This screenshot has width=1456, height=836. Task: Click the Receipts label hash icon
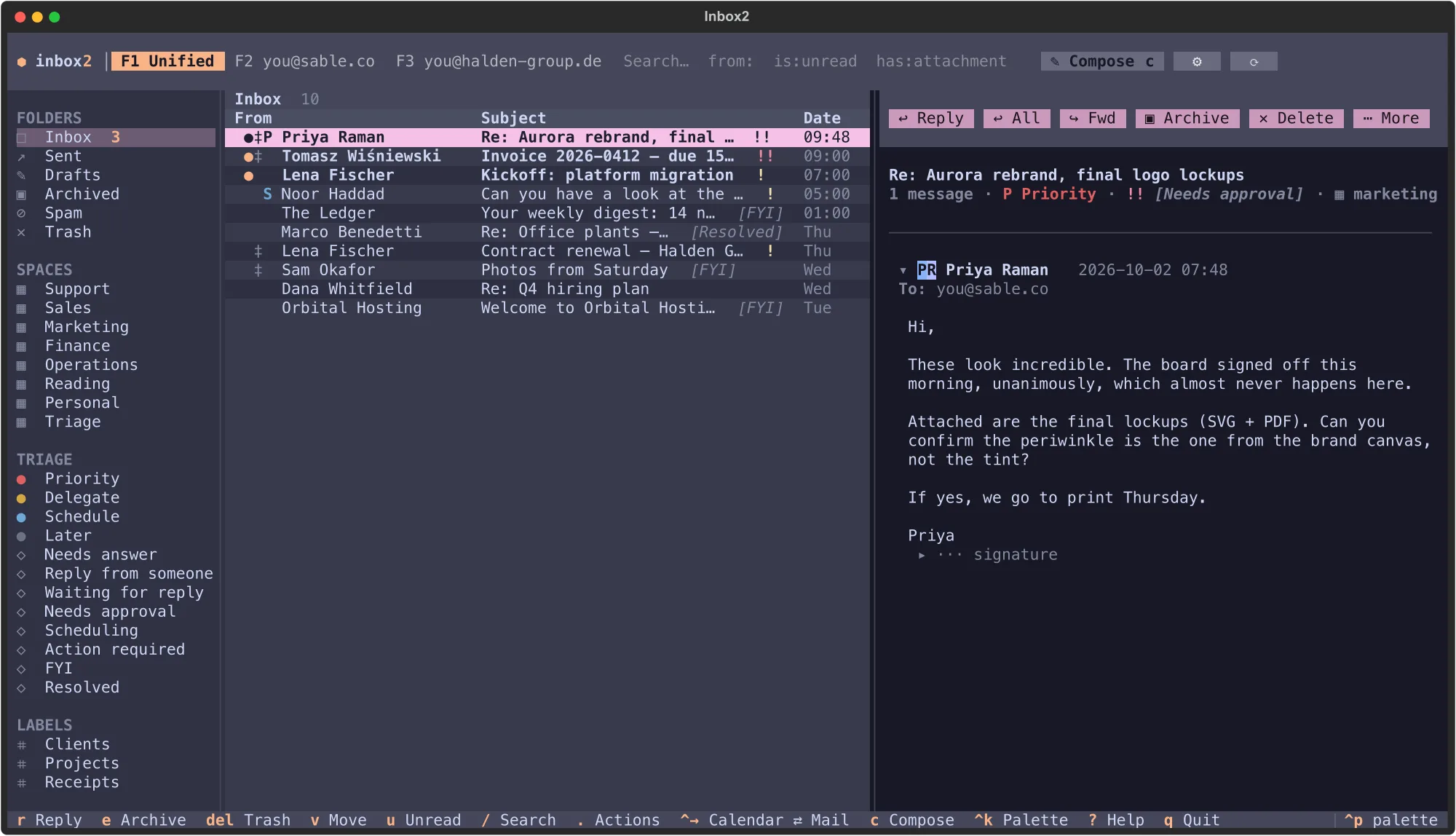click(22, 783)
